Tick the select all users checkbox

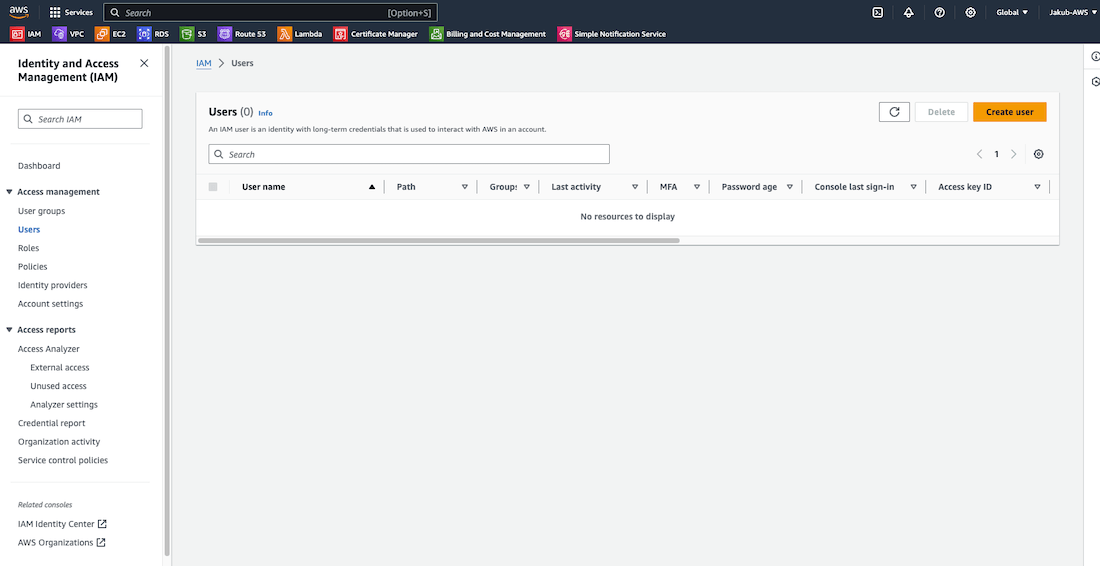[213, 187]
